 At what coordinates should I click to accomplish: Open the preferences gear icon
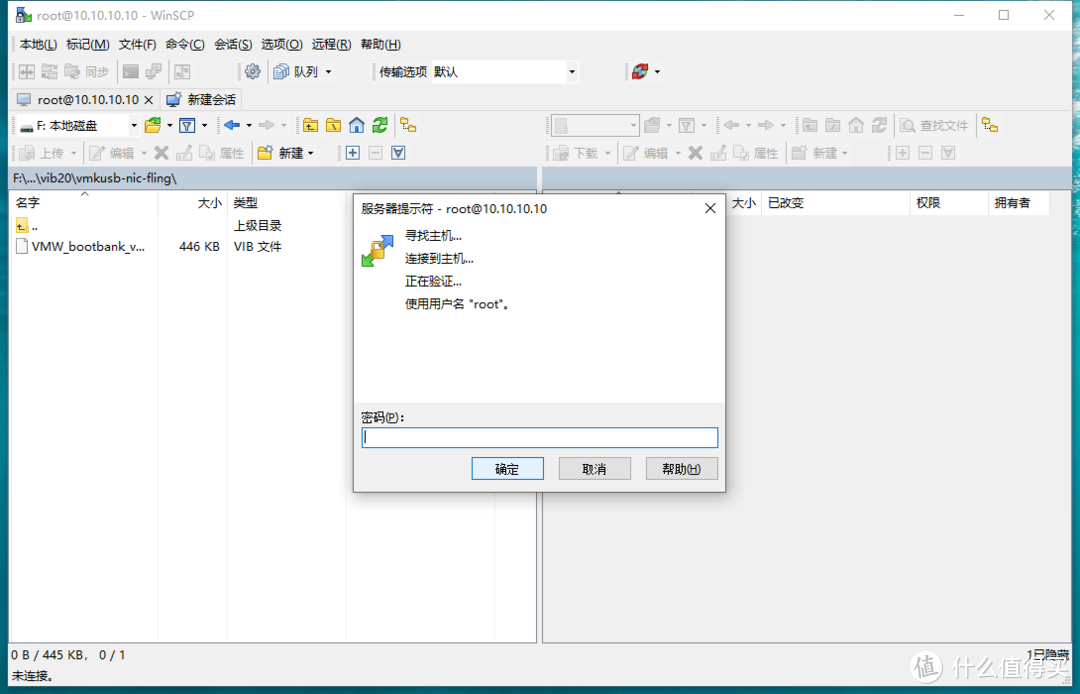[253, 72]
